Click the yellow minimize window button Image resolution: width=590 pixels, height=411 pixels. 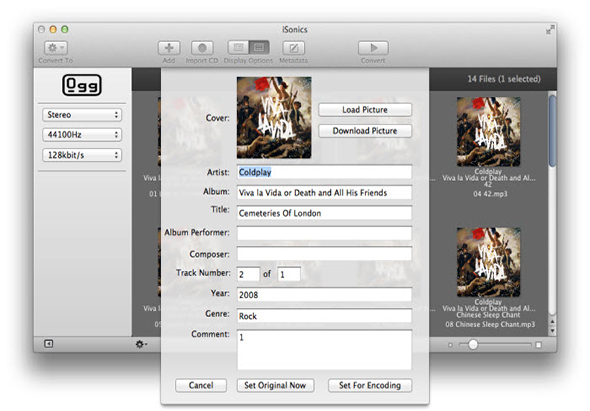point(53,29)
